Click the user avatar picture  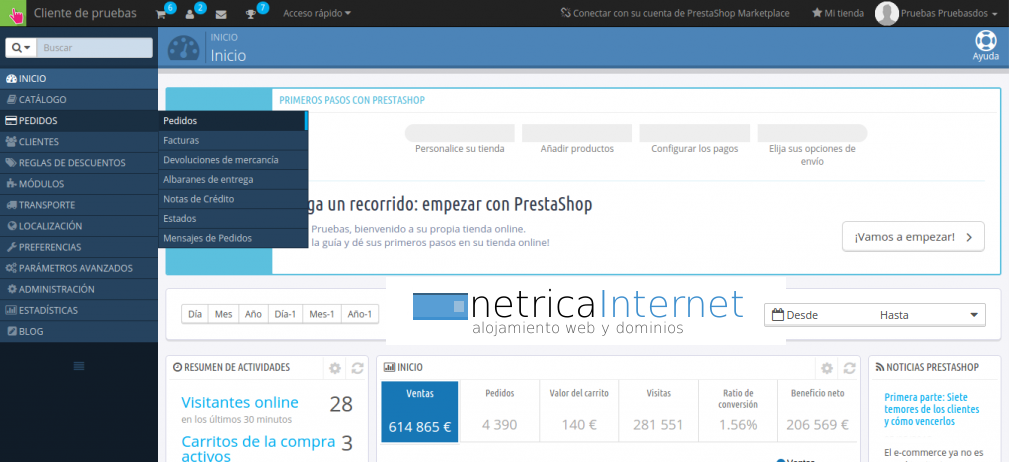click(x=886, y=13)
